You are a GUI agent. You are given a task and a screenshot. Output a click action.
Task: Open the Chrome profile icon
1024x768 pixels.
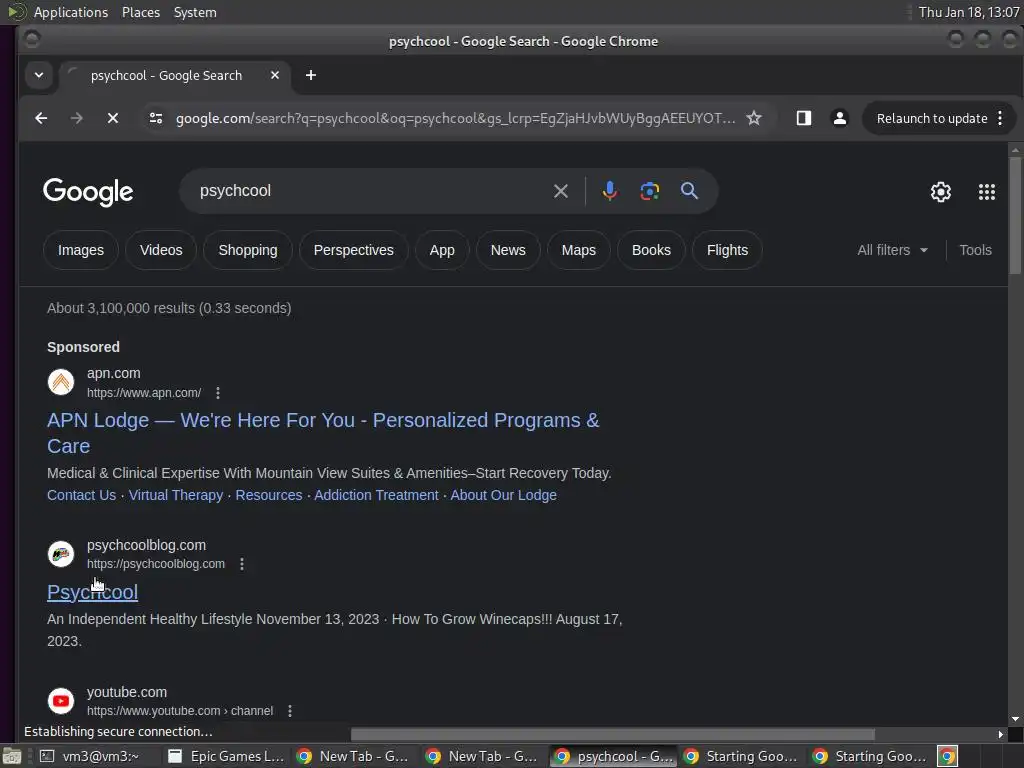tap(840, 118)
